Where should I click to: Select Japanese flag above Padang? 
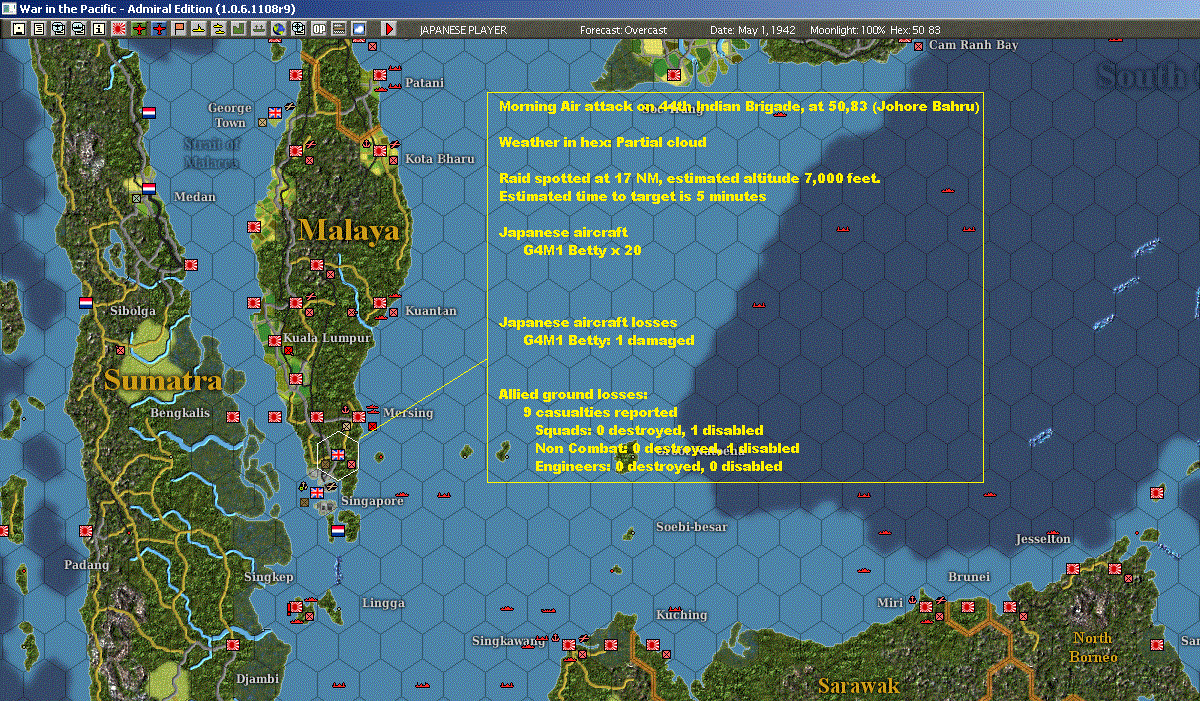pyautogui.click(x=86, y=530)
